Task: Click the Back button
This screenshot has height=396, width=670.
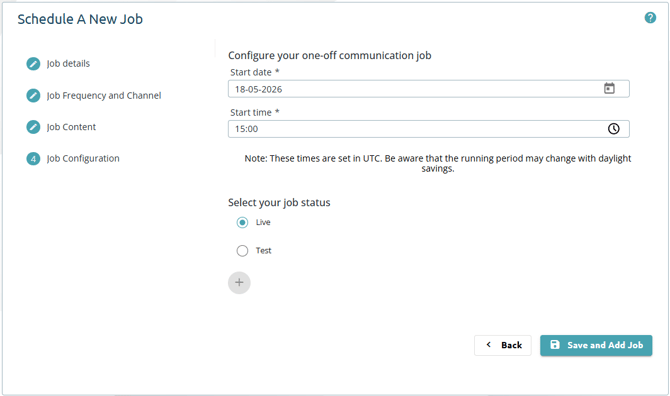Action: 502,345
